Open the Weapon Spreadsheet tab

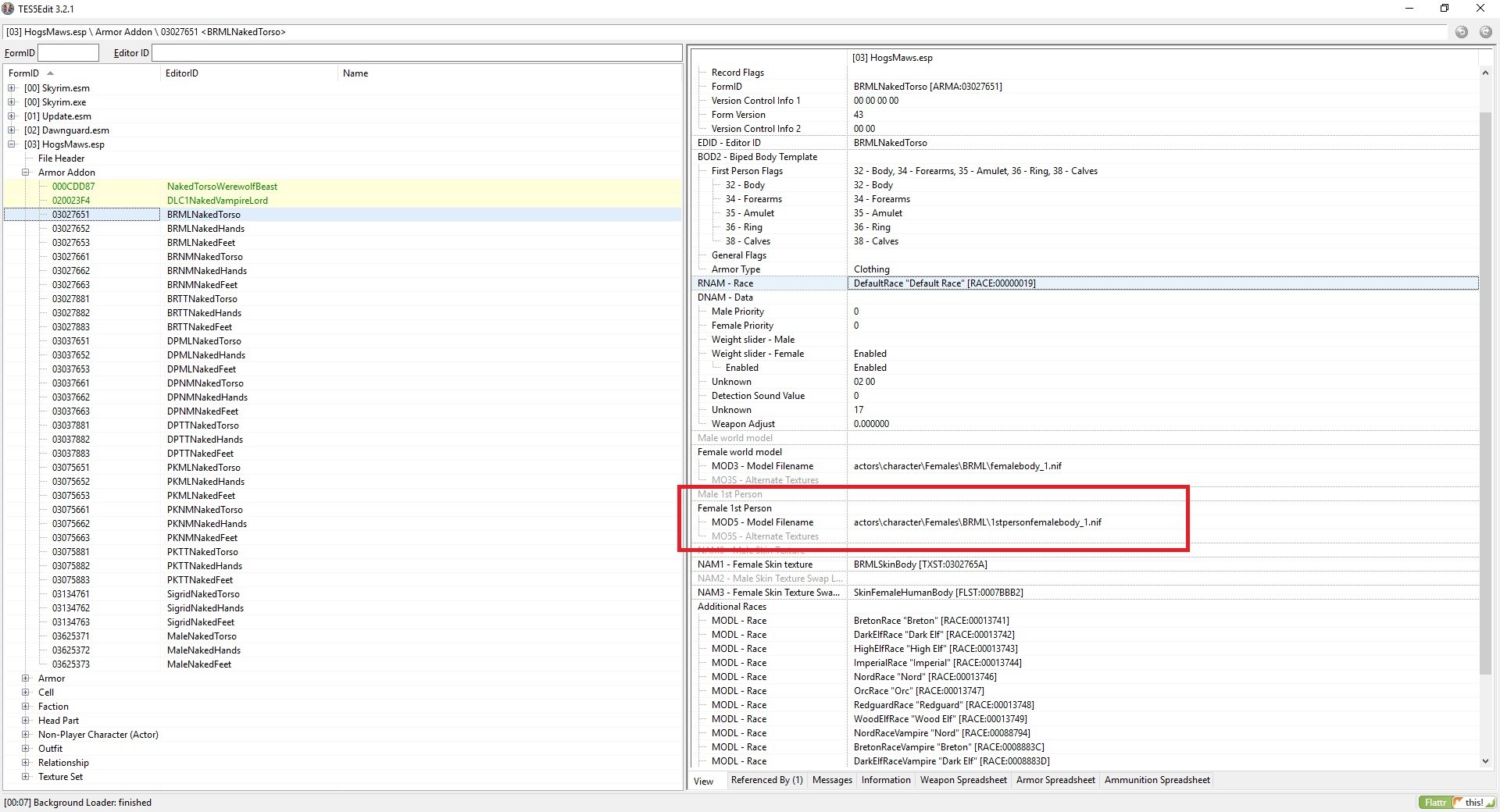963,780
